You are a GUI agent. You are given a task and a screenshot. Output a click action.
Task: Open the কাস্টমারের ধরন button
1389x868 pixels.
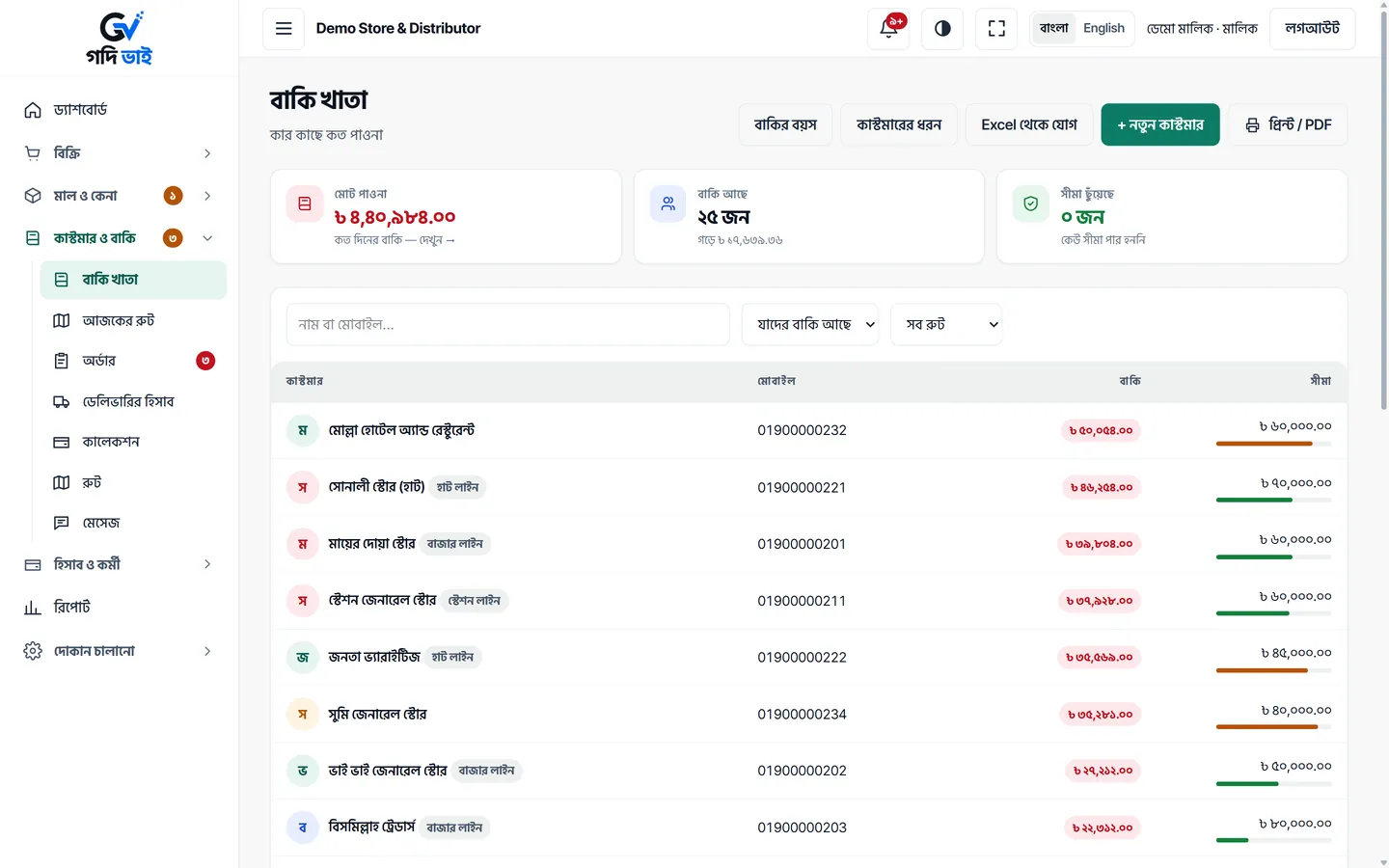[x=899, y=124]
